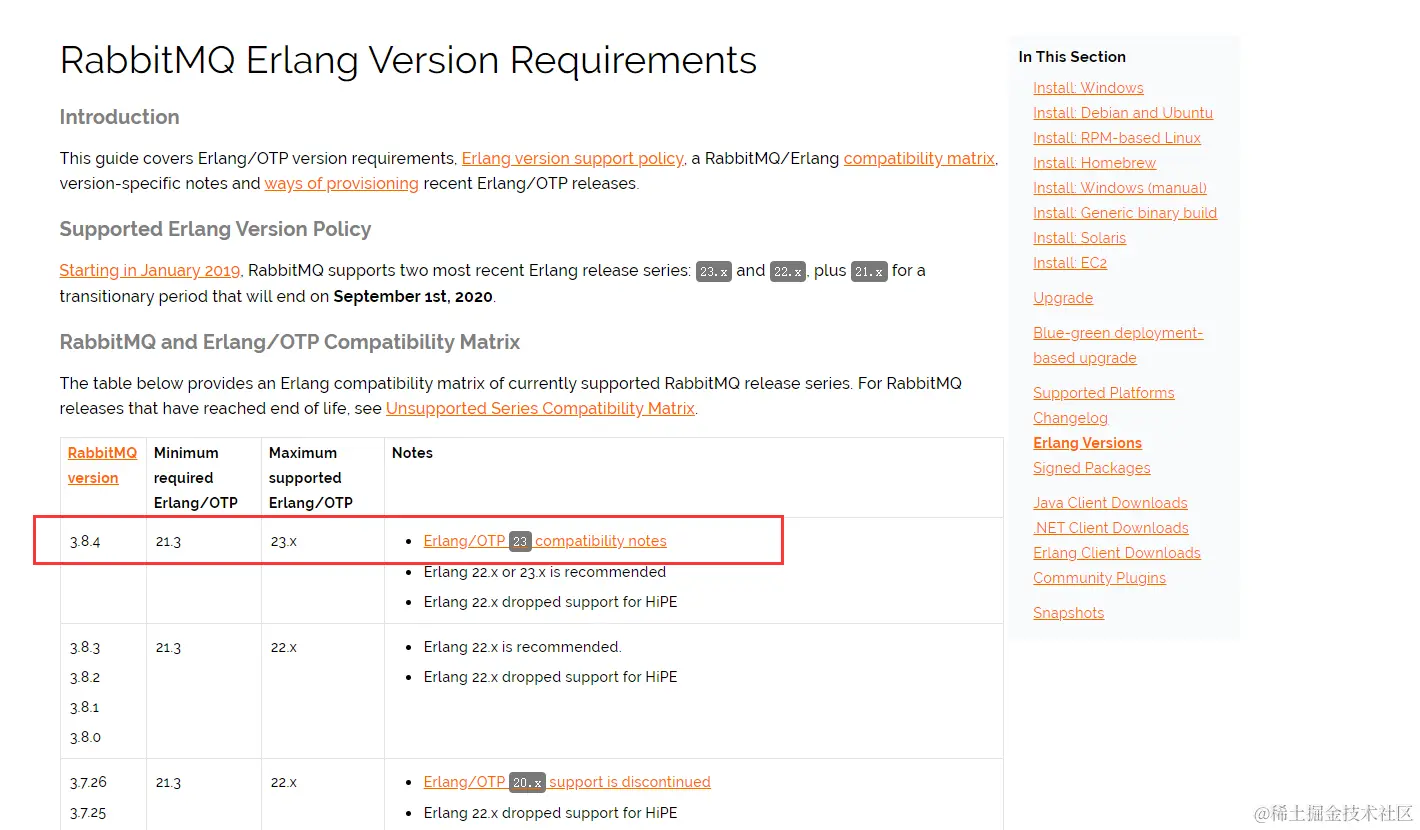Click the 3.7.26 version entry

click(x=88, y=782)
